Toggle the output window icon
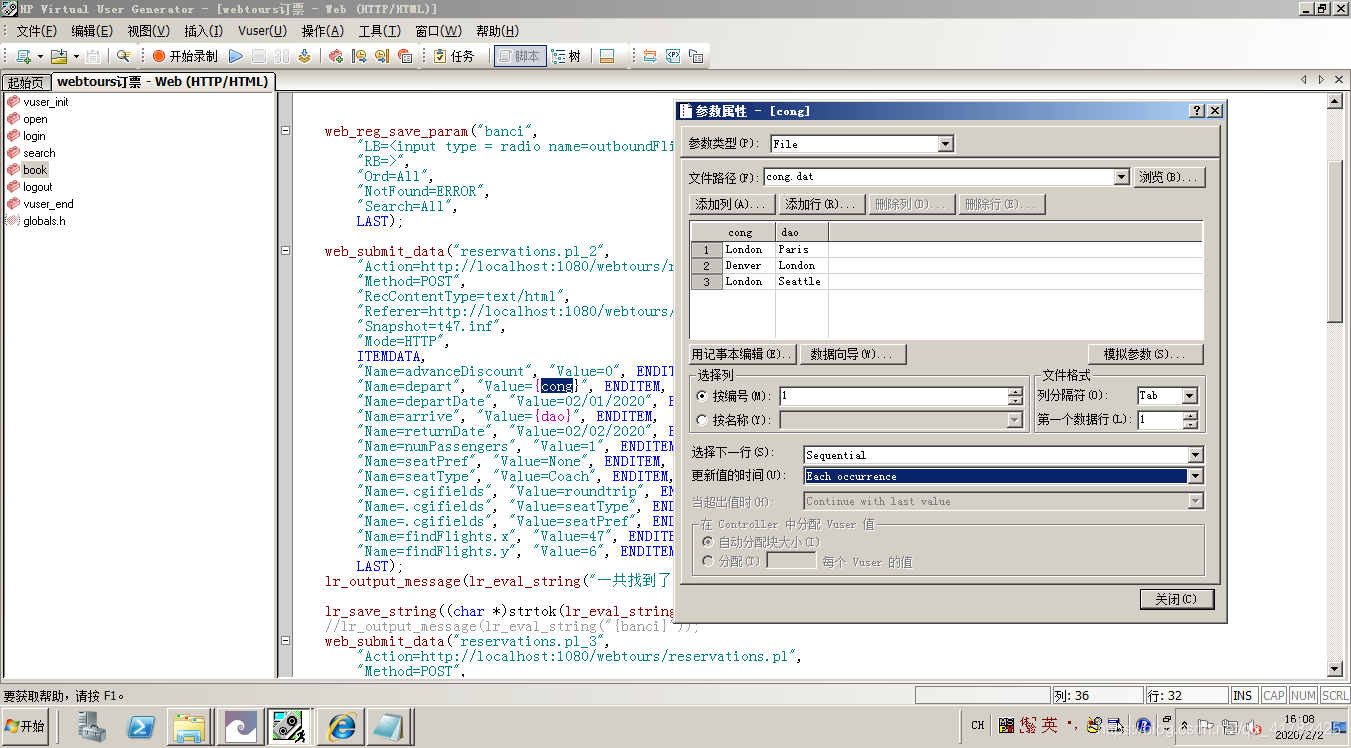 tap(606, 56)
